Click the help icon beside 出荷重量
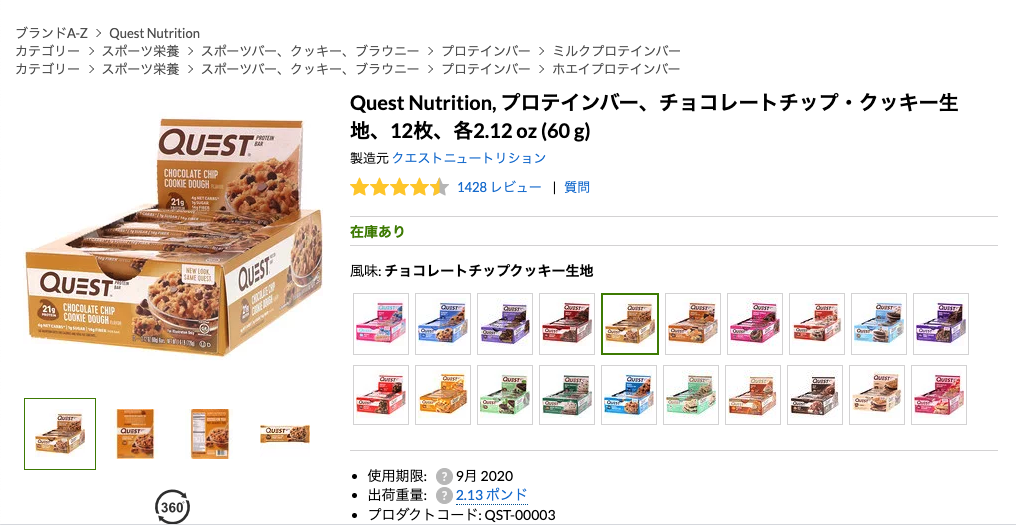The width and height of the screenshot is (1016, 526). coord(444,495)
